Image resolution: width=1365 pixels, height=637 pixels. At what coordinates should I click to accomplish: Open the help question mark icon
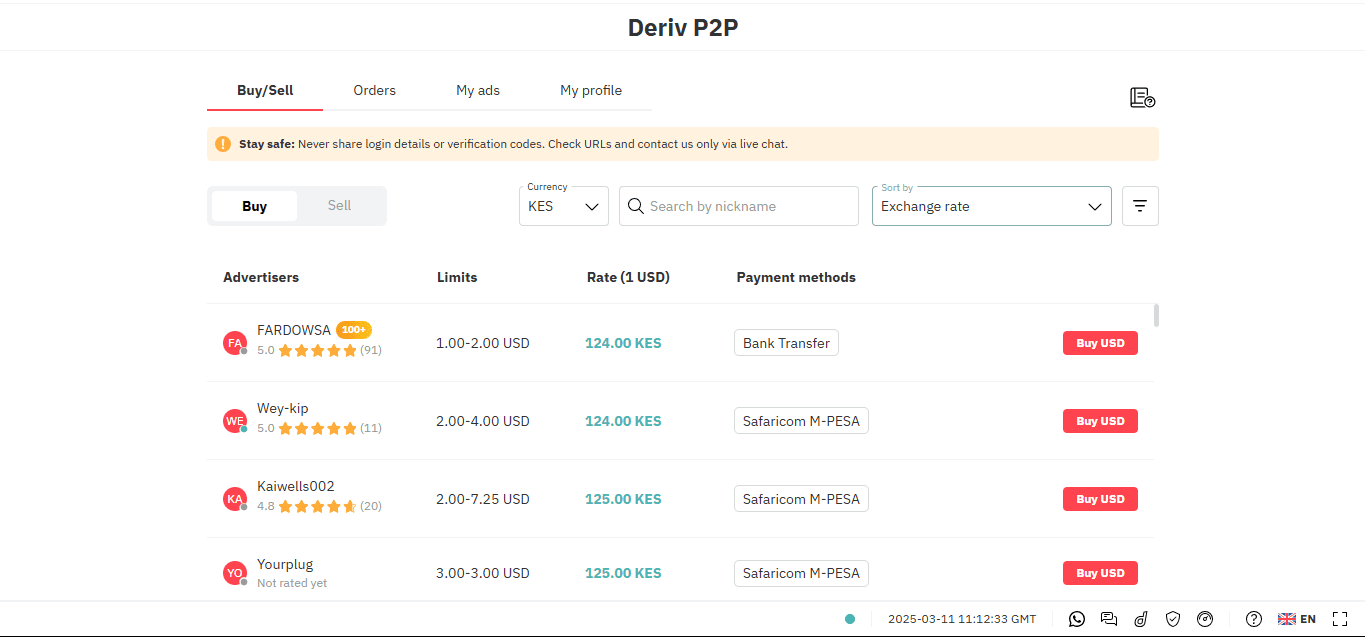tap(1253, 619)
